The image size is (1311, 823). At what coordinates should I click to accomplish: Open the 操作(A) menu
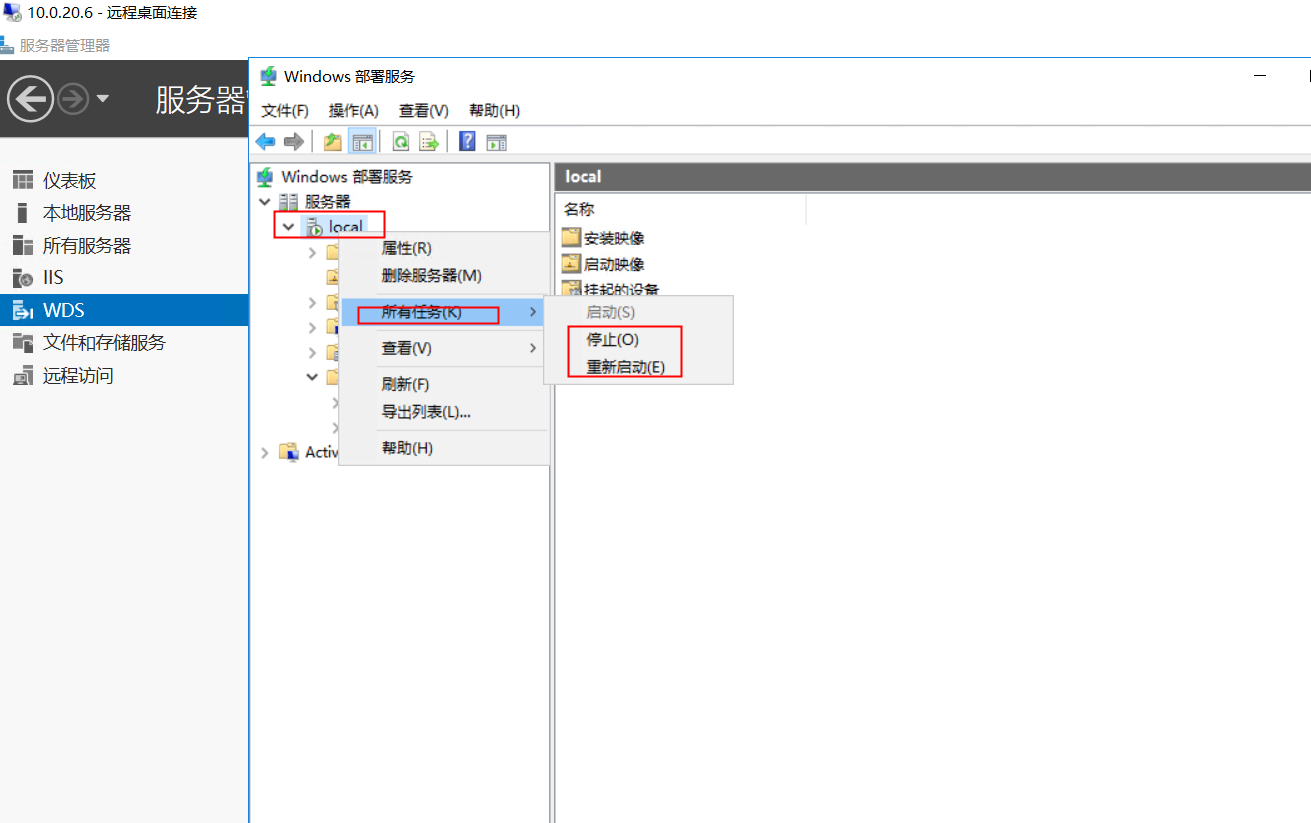click(x=354, y=110)
